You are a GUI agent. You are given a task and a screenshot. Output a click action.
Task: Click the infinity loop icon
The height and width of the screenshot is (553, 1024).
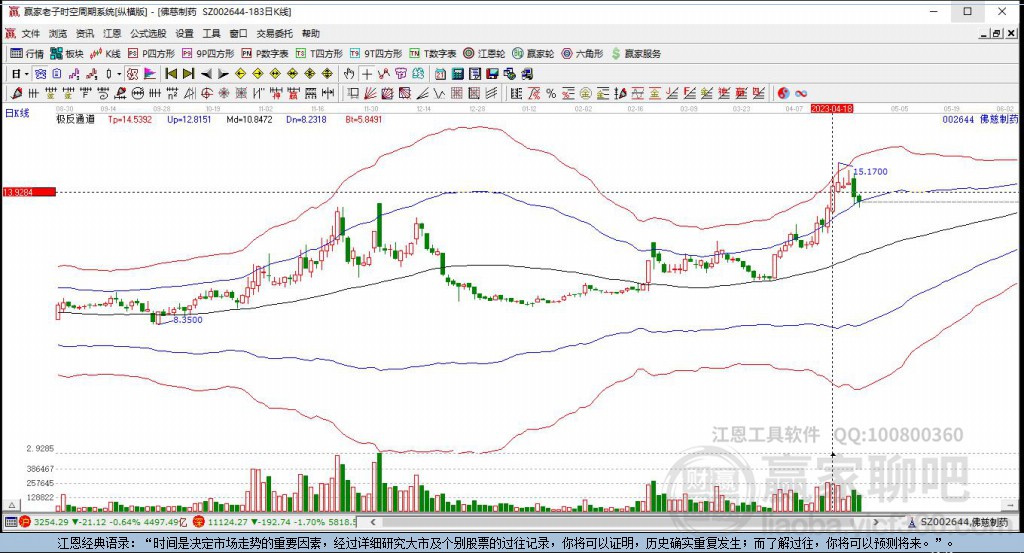point(801,93)
